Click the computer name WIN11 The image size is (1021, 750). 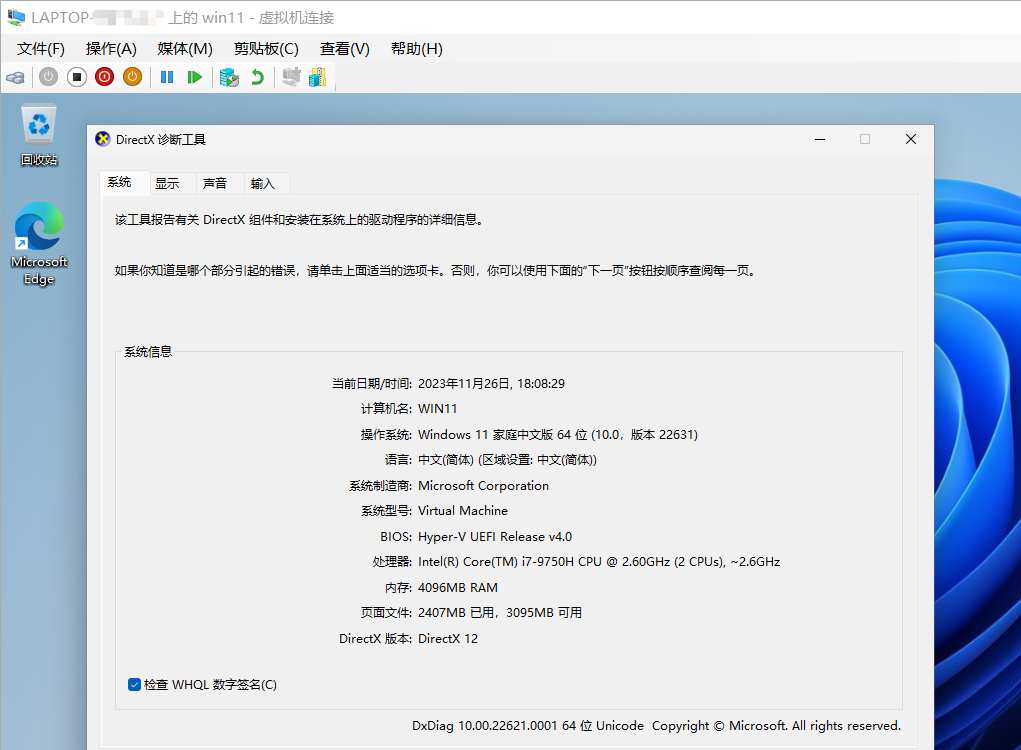click(438, 409)
